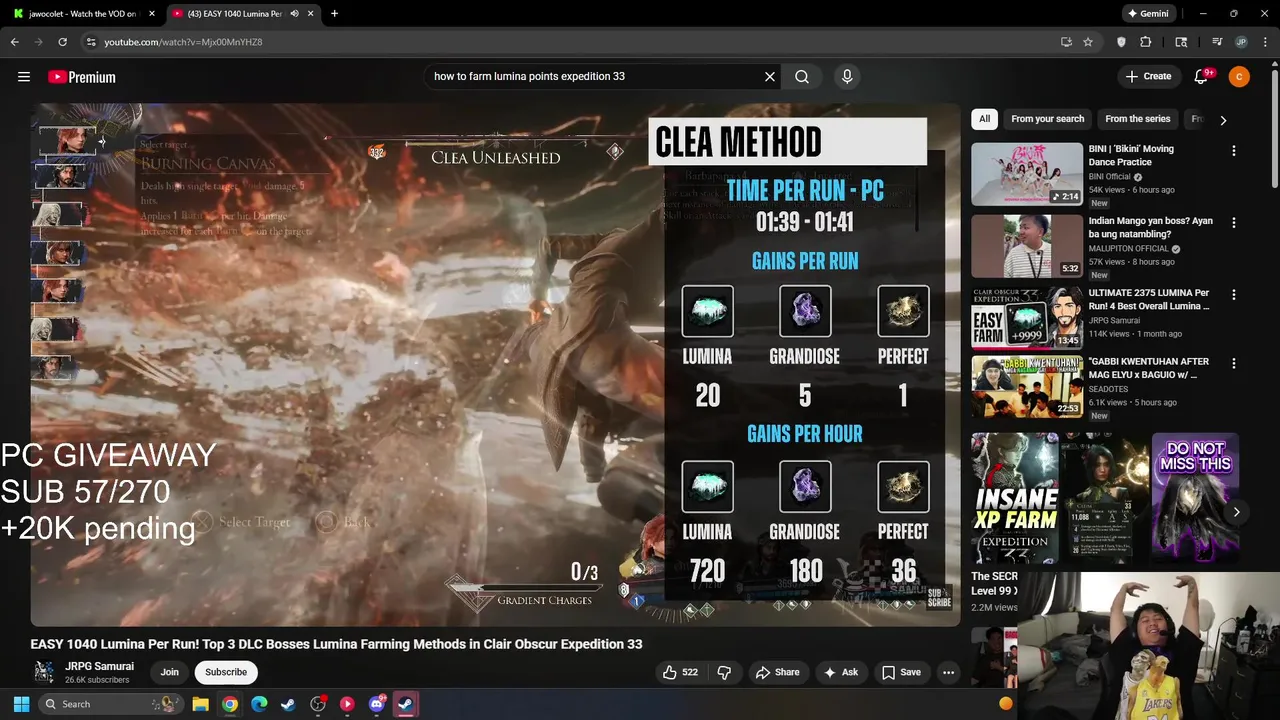Open more actions ellipsis below the video

[948, 672]
